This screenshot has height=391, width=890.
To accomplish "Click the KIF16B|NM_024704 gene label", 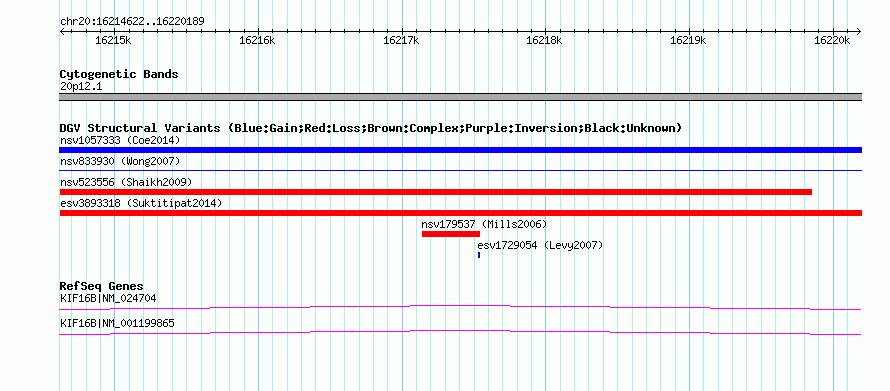I will (108, 298).
